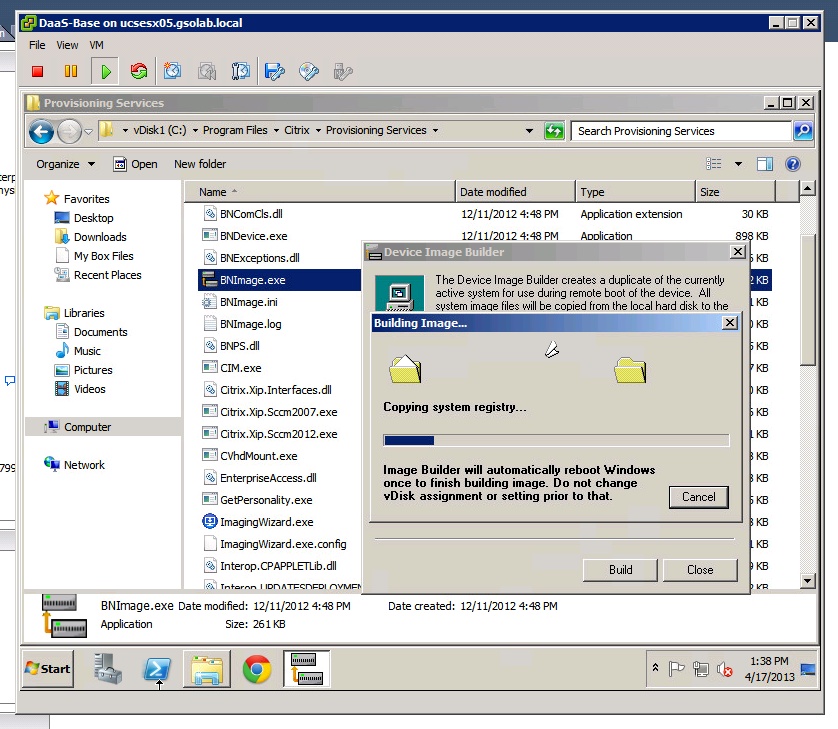The height and width of the screenshot is (729, 838).
Task: Select the BNImage.ini file
Action: (x=249, y=302)
